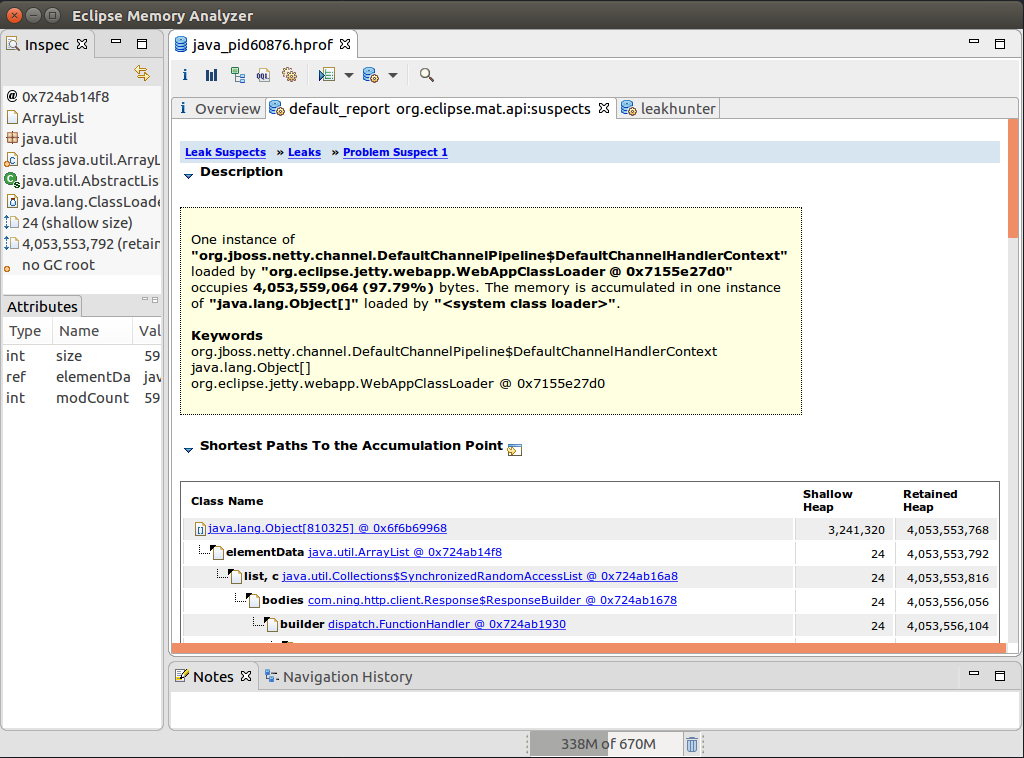Click the report horizontal scrollbar
Viewport: 1024px width, 758px height.
(588, 648)
